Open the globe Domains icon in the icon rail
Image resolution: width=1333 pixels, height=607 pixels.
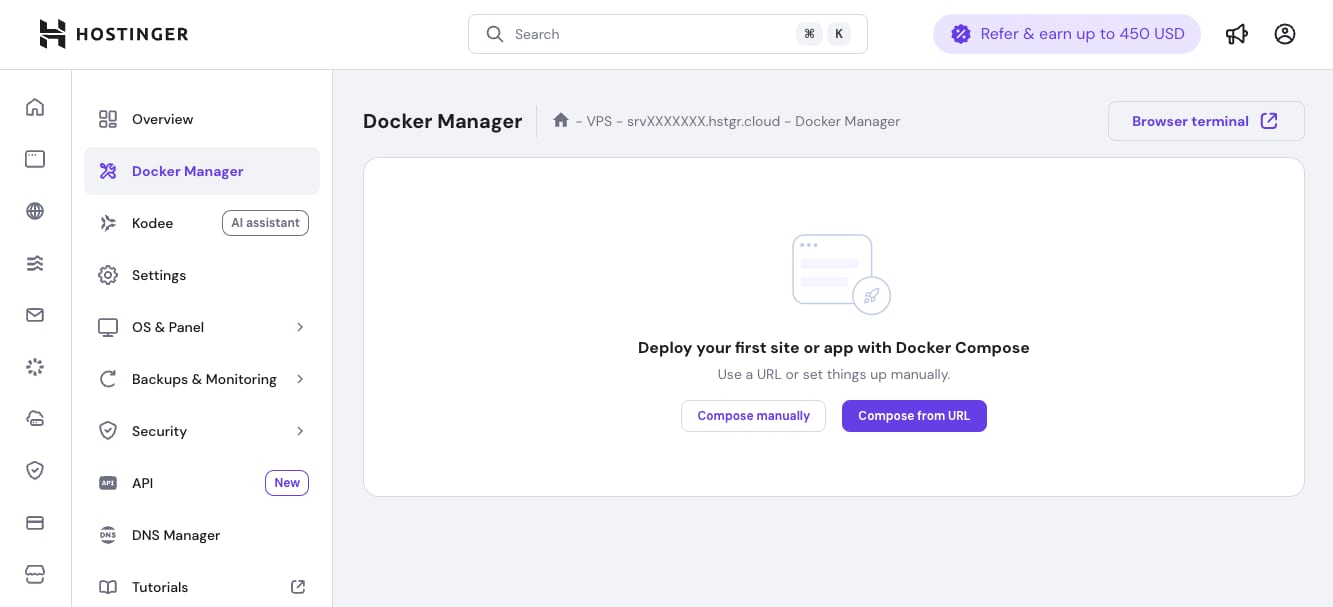tap(34, 211)
